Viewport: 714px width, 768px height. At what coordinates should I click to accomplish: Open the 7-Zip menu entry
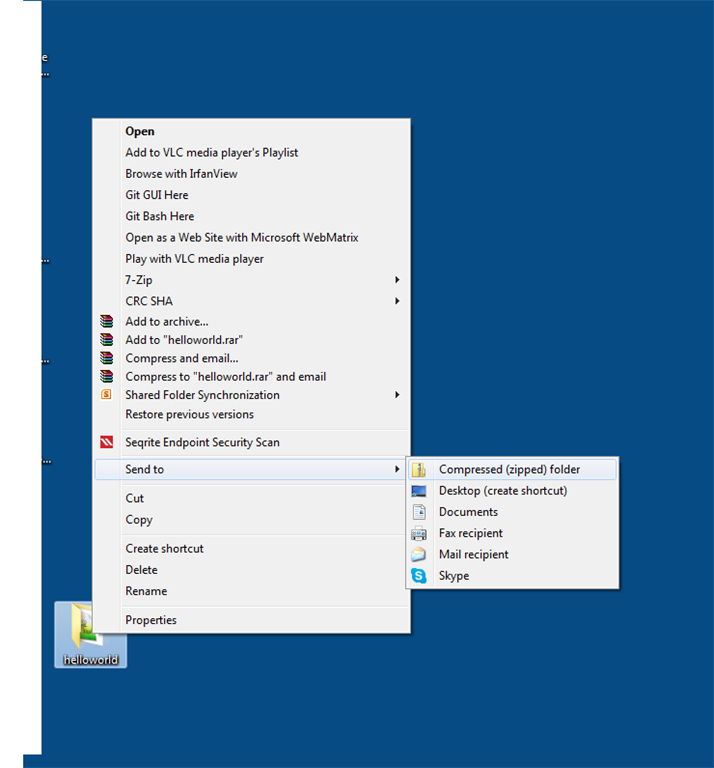[x=252, y=280]
